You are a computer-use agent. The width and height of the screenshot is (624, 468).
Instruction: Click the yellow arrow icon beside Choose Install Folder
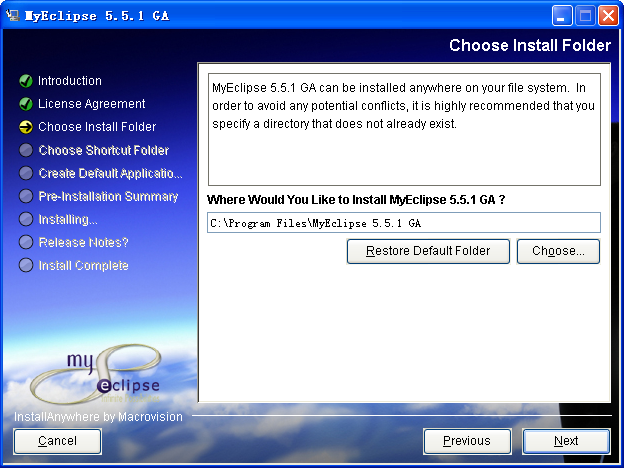tap(26, 127)
